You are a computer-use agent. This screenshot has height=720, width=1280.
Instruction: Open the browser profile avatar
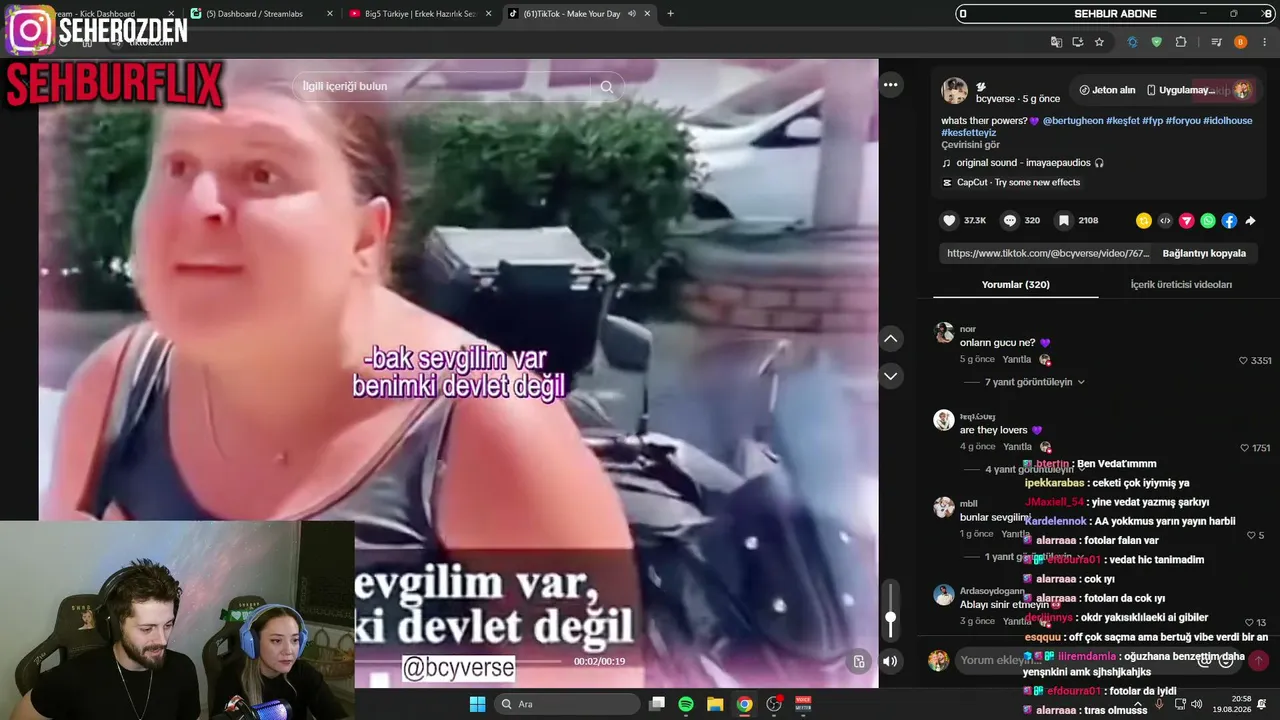tap(1240, 42)
